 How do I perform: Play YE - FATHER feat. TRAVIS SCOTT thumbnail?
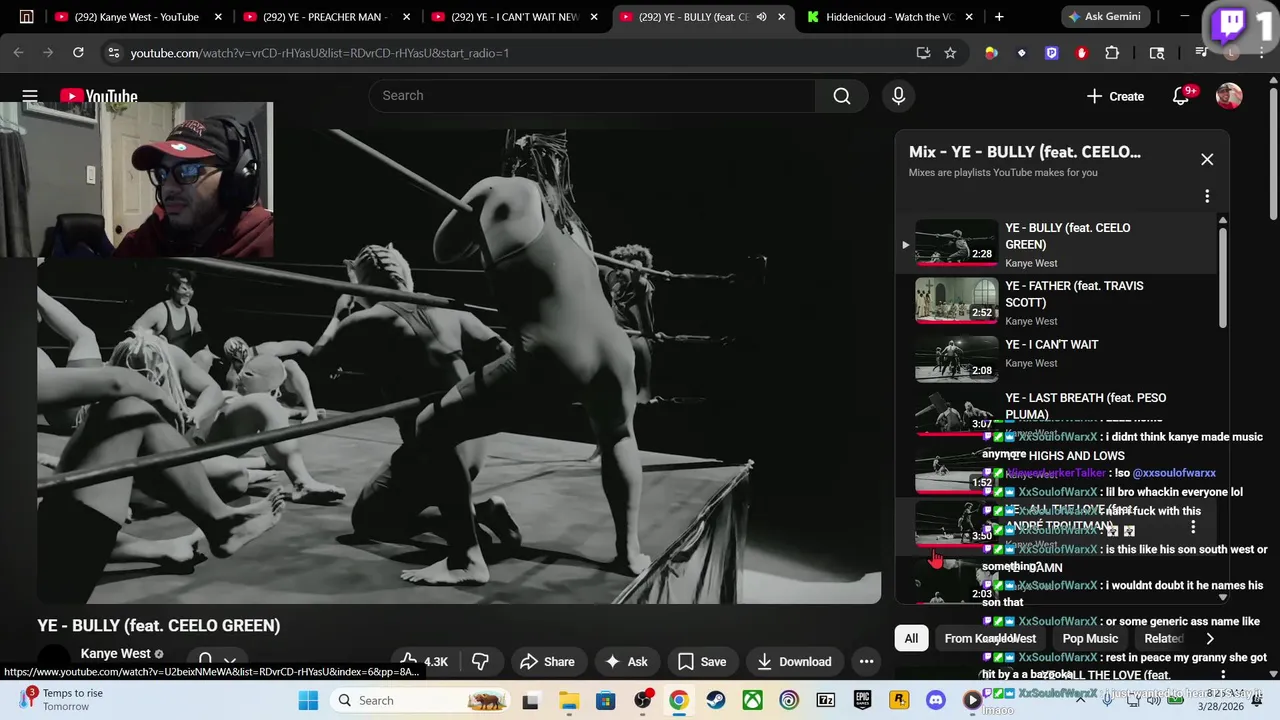coord(957,300)
